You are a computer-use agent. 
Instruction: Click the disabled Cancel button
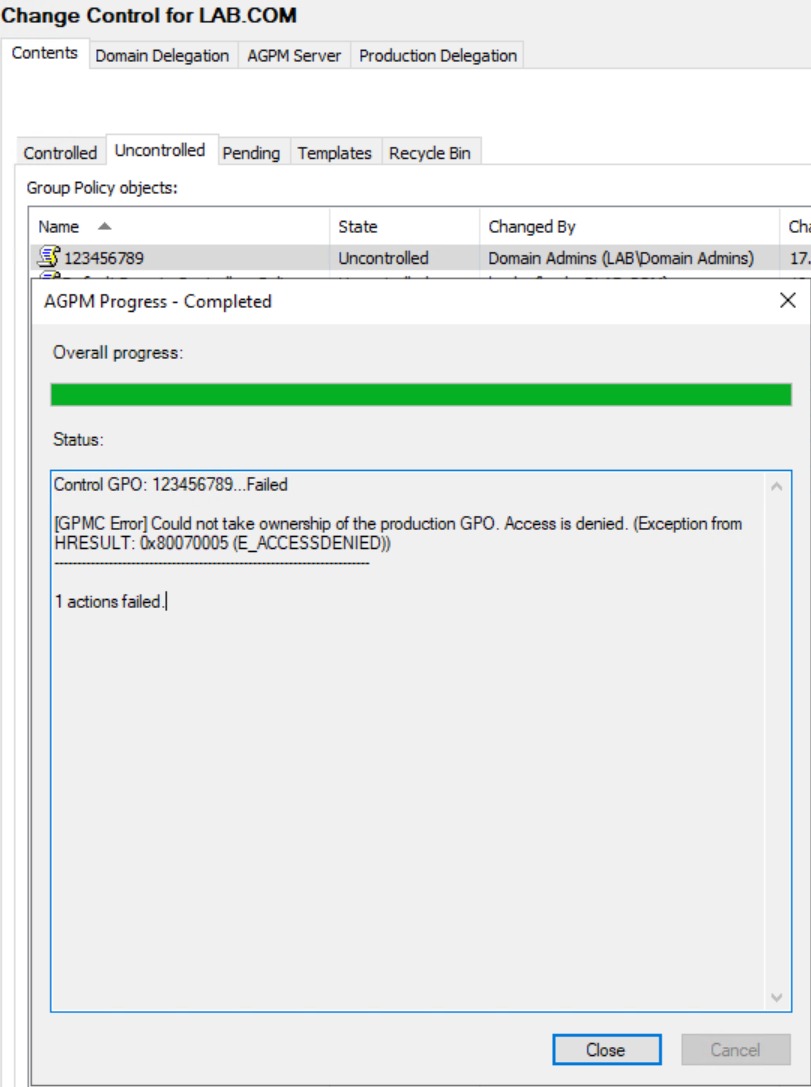click(x=736, y=1049)
